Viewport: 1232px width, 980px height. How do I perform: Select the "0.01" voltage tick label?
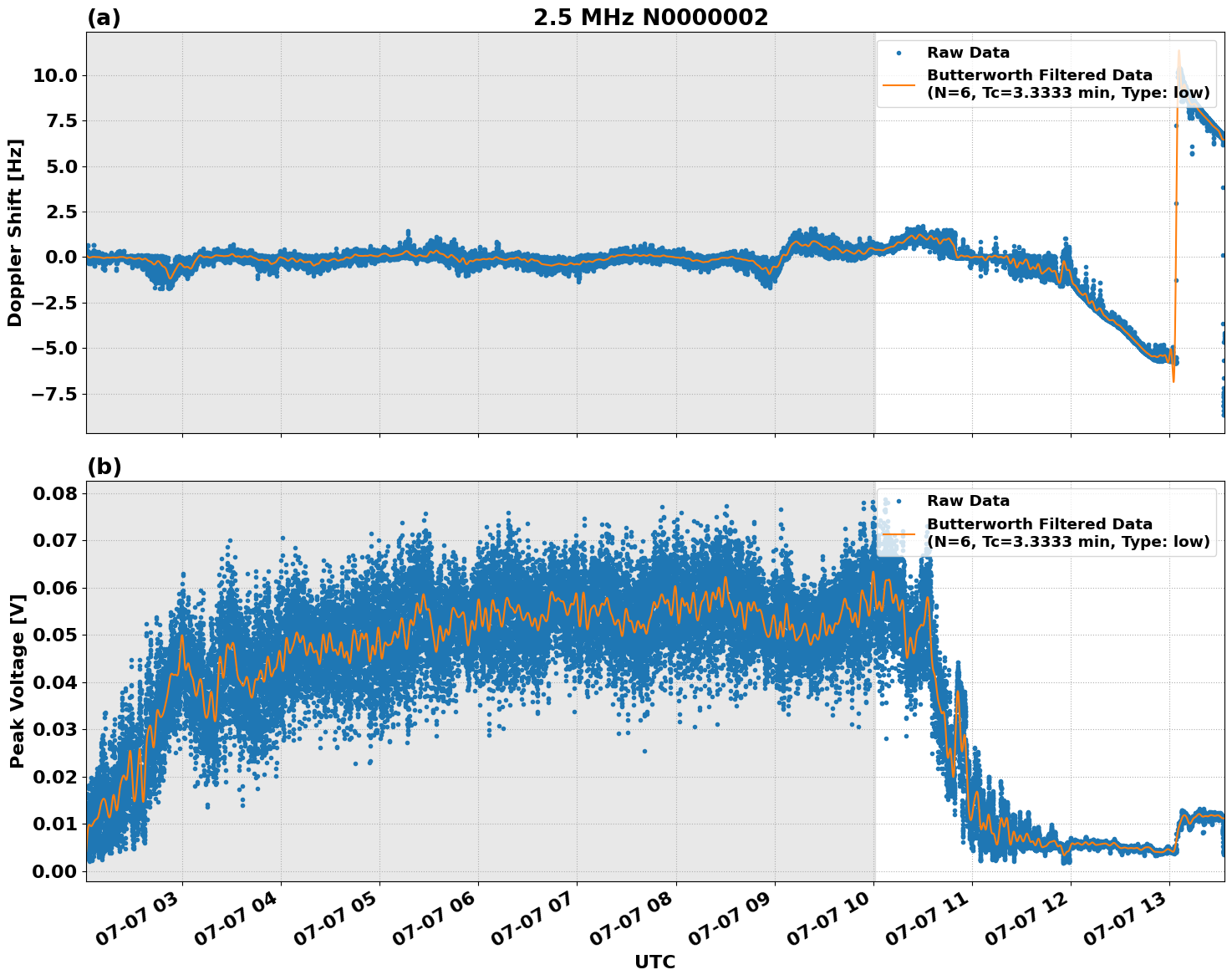[55, 824]
